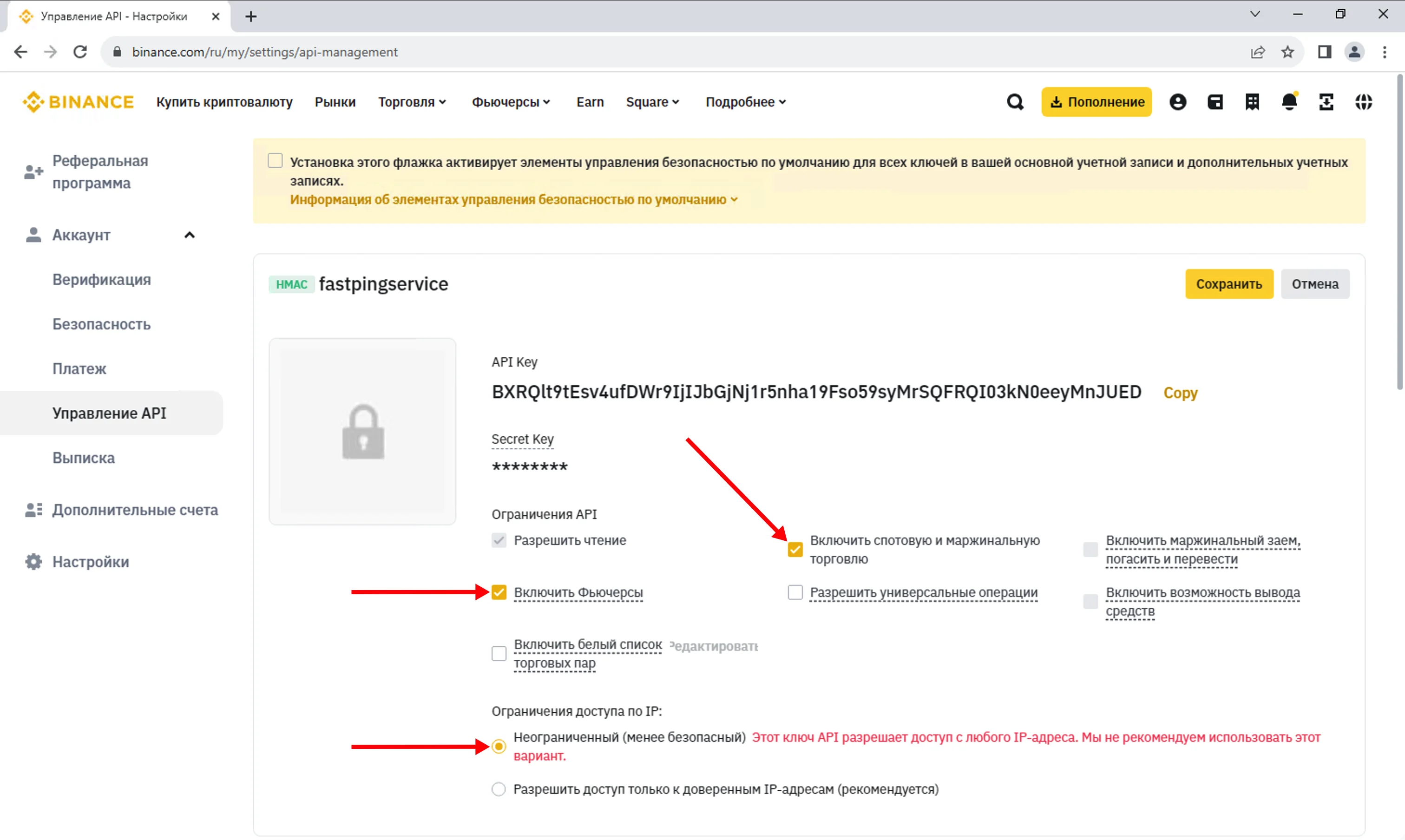Click the Сохранить button
1405x840 pixels.
[1228, 283]
